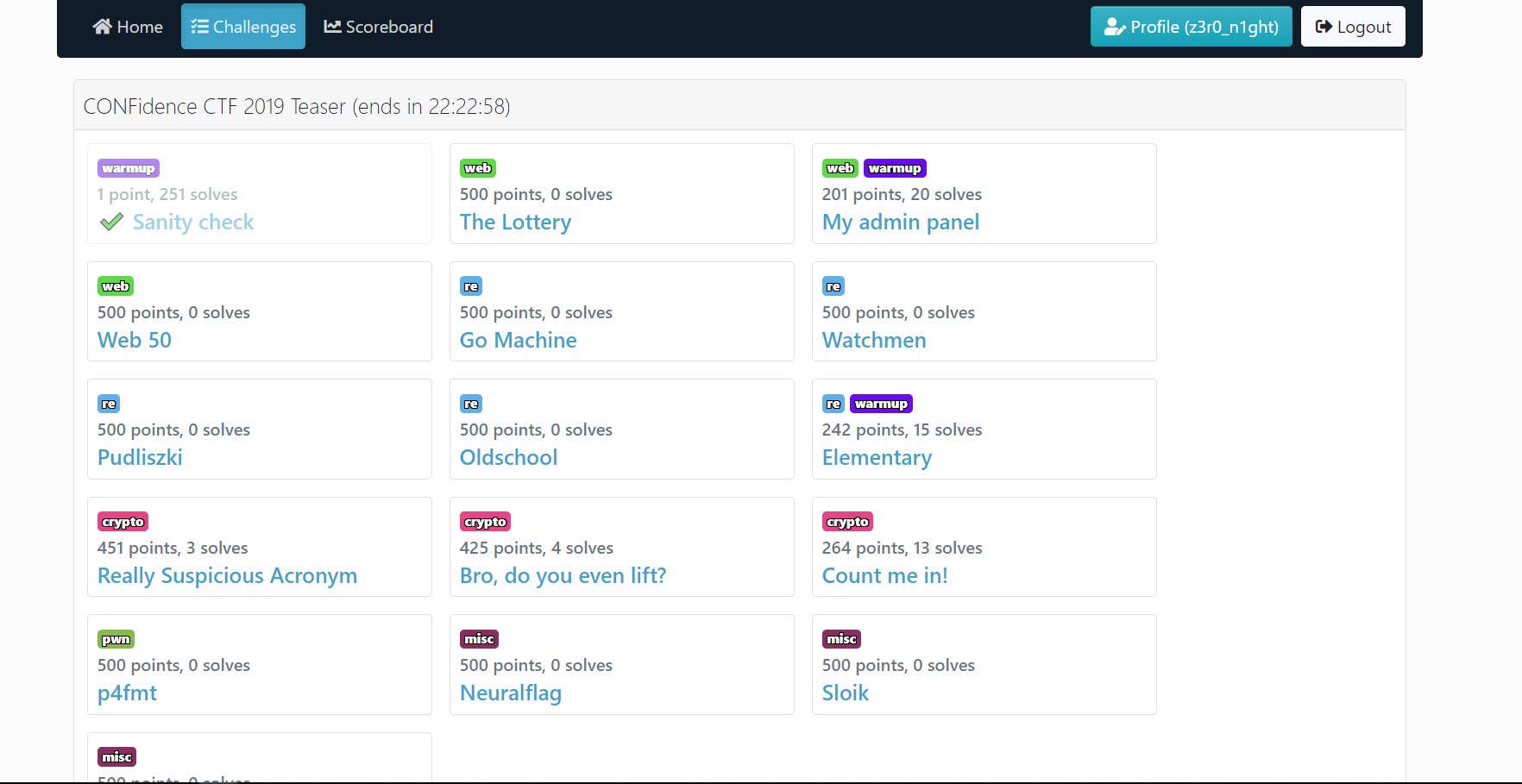The height and width of the screenshot is (784, 1522).
Task: Click the misc tag on Sloik
Action: [842, 639]
